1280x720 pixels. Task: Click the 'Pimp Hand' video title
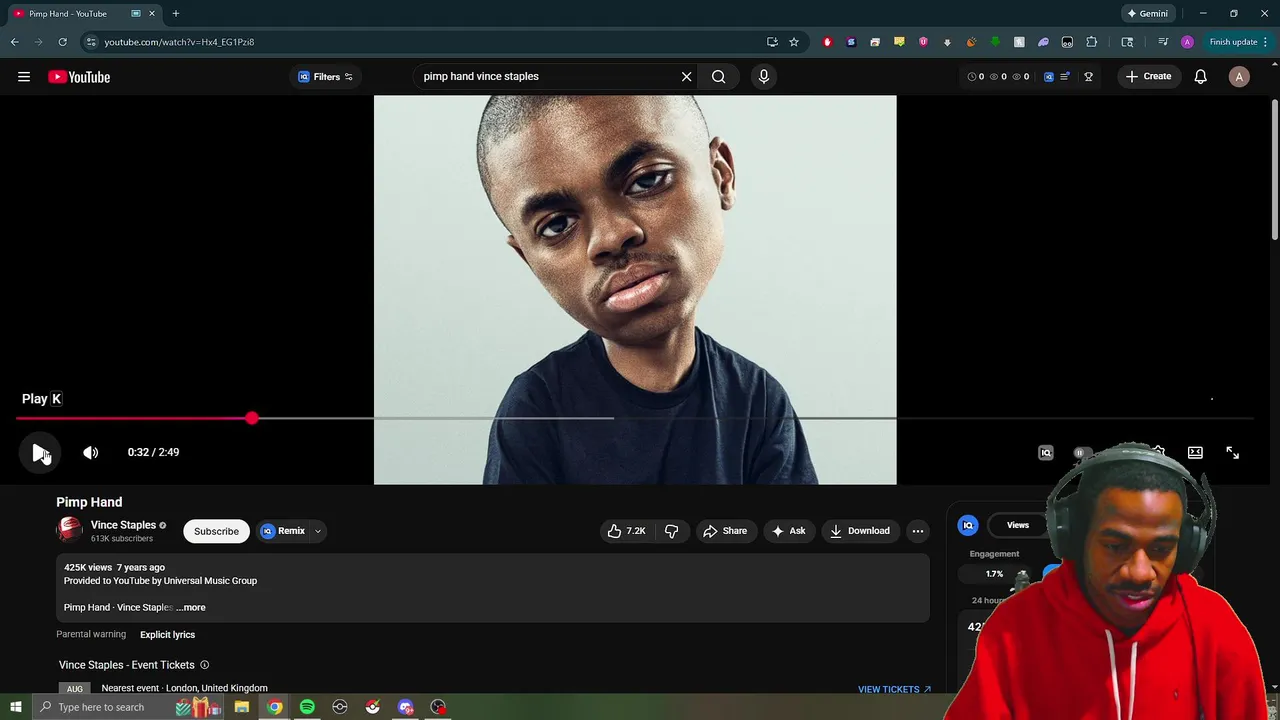pos(89,502)
